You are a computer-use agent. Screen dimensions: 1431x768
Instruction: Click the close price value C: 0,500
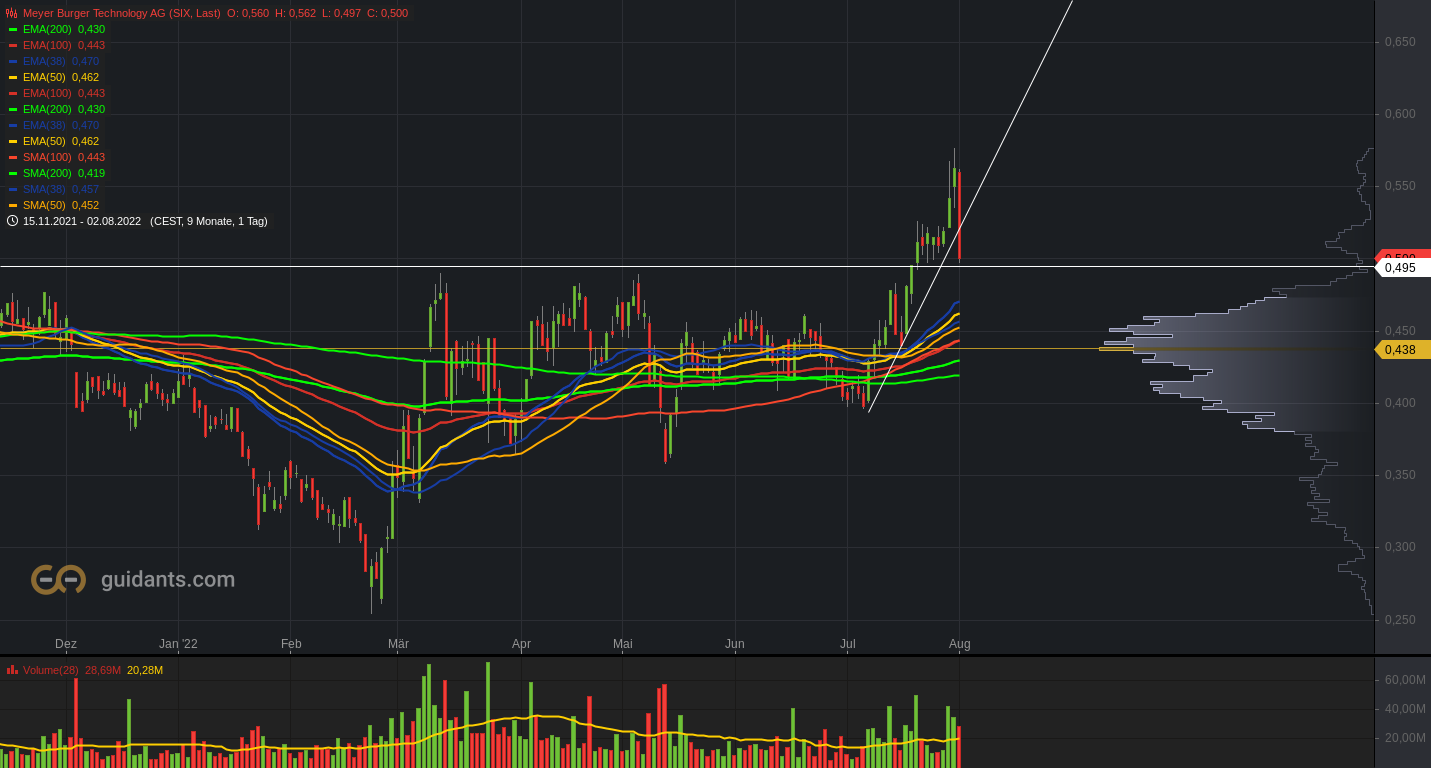(x=388, y=13)
